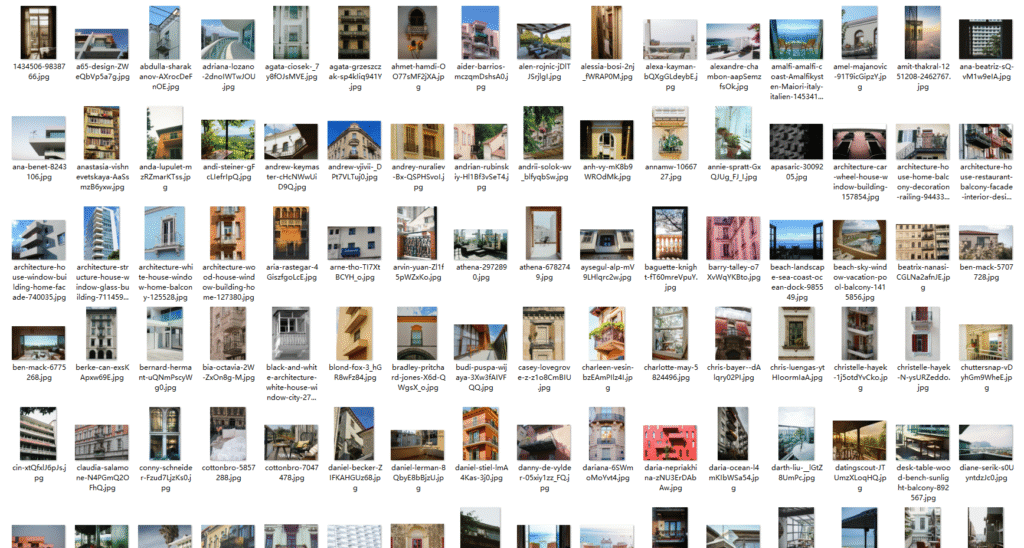Select the architecture-house-window-building-home-facade-740035 thumbnail
Viewport: 1024px width, 548px height.
39,240
